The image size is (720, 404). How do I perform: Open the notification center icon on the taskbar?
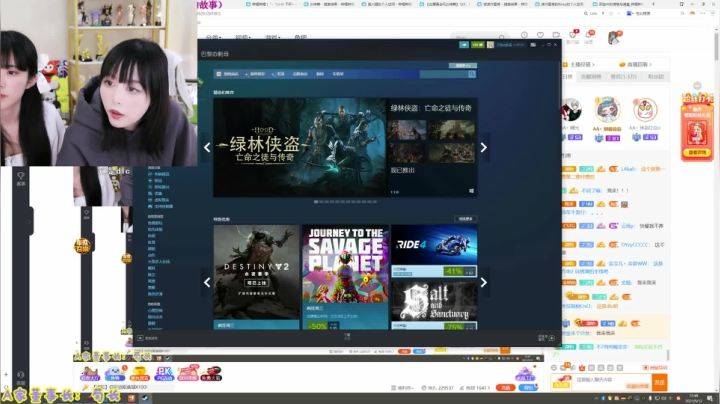(710, 398)
